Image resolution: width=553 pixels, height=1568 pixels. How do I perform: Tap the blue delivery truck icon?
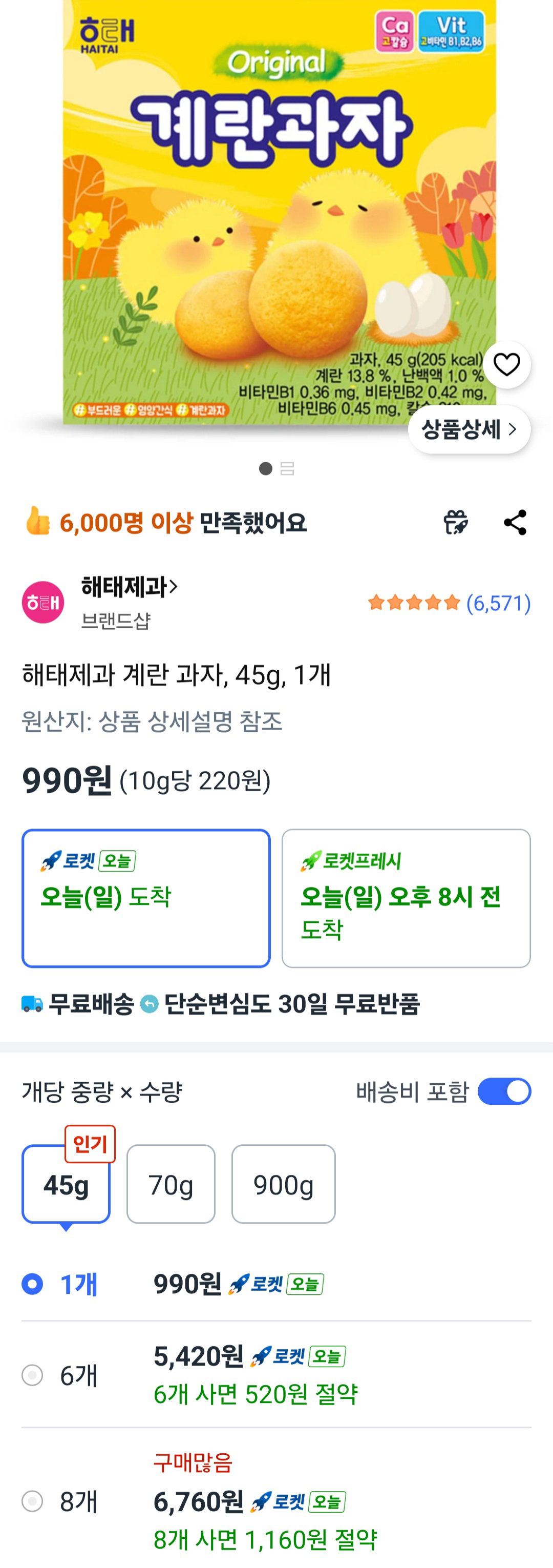[32, 1004]
